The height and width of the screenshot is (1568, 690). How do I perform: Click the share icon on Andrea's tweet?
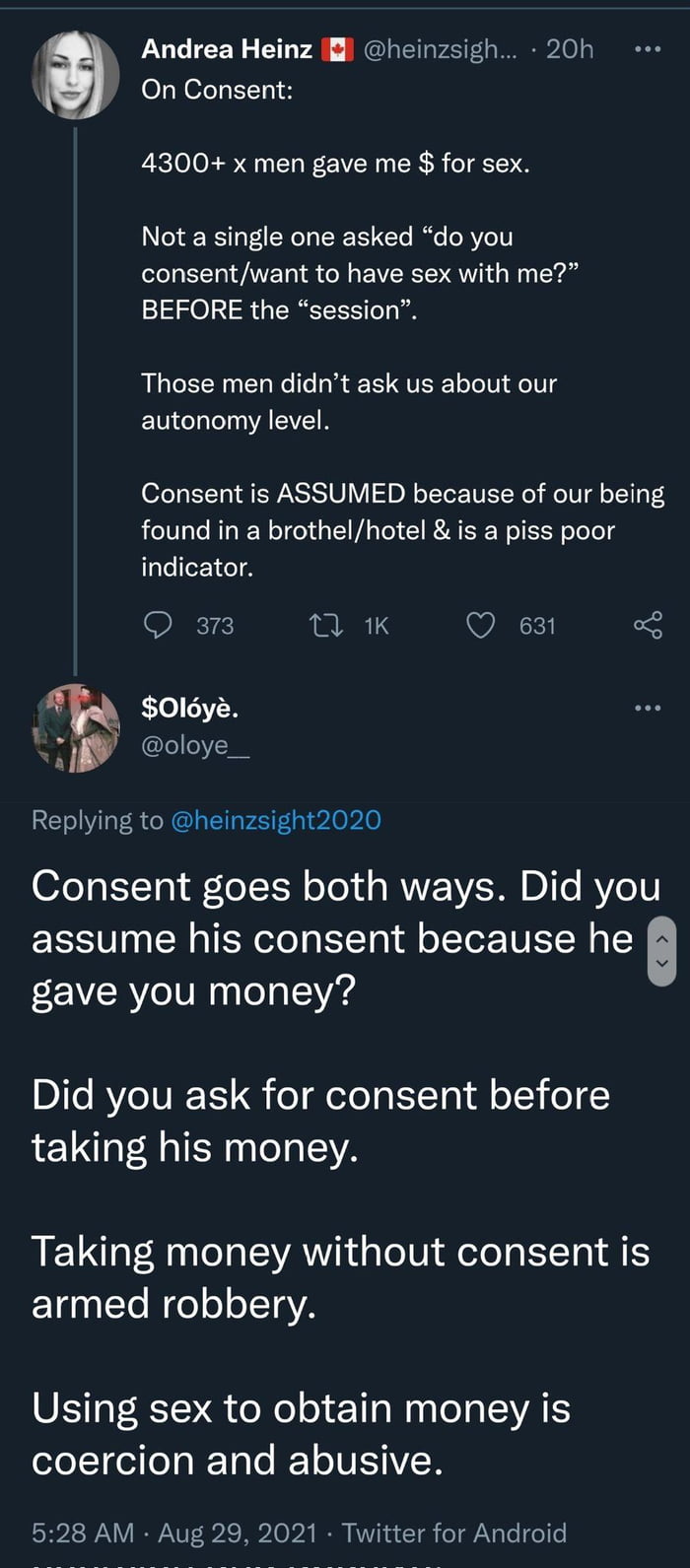(x=647, y=625)
